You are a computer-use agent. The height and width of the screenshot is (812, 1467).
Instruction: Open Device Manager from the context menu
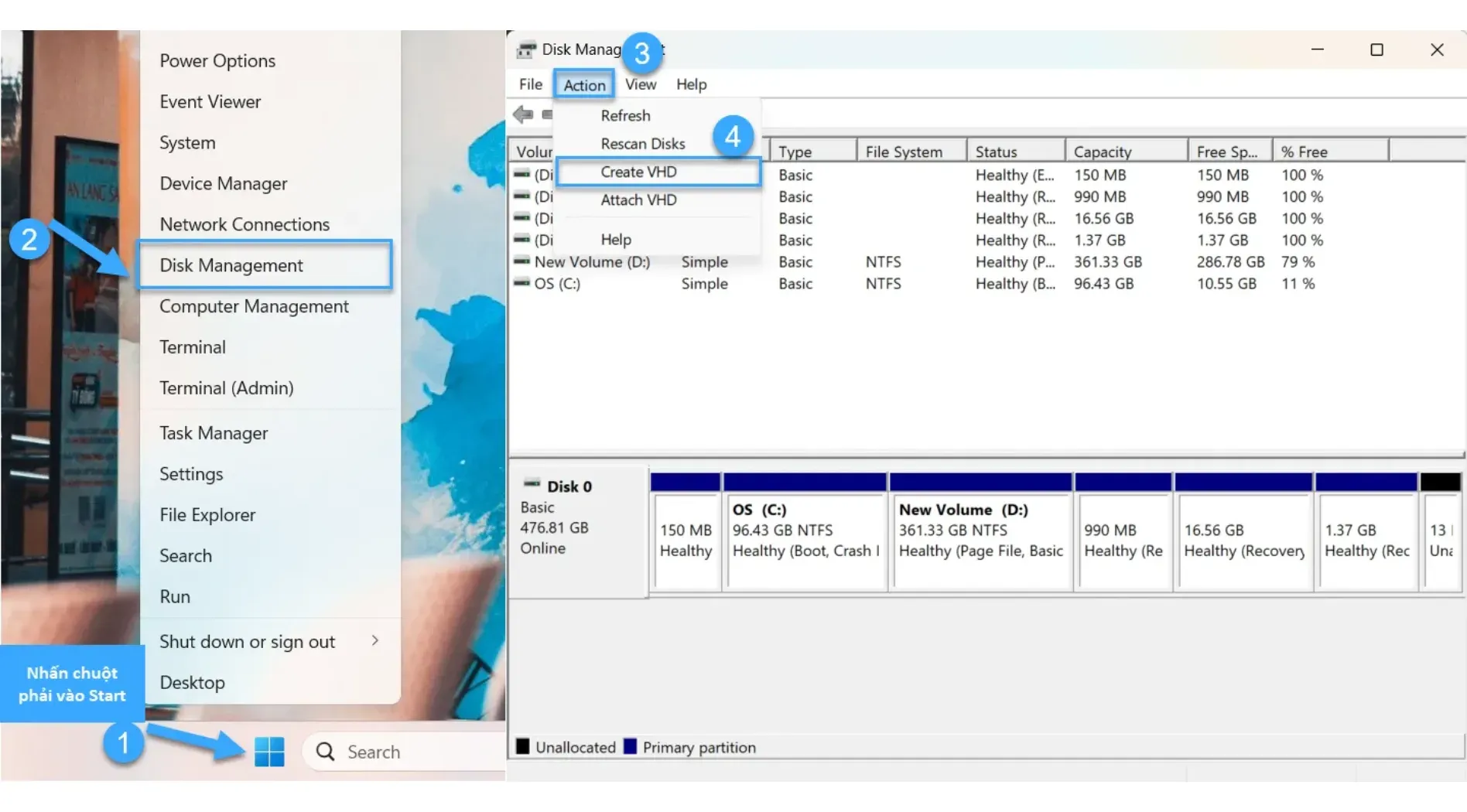tap(224, 183)
